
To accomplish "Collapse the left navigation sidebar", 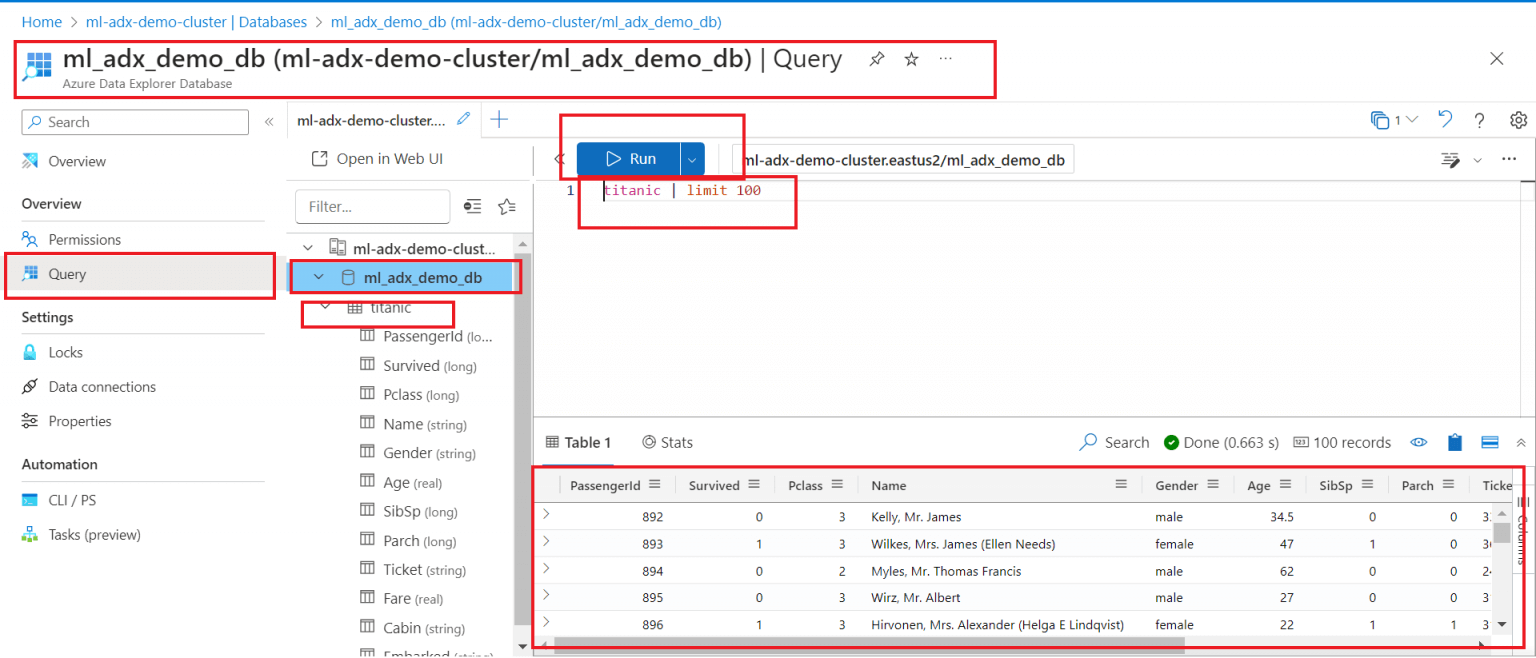I will click(x=269, y=122).
